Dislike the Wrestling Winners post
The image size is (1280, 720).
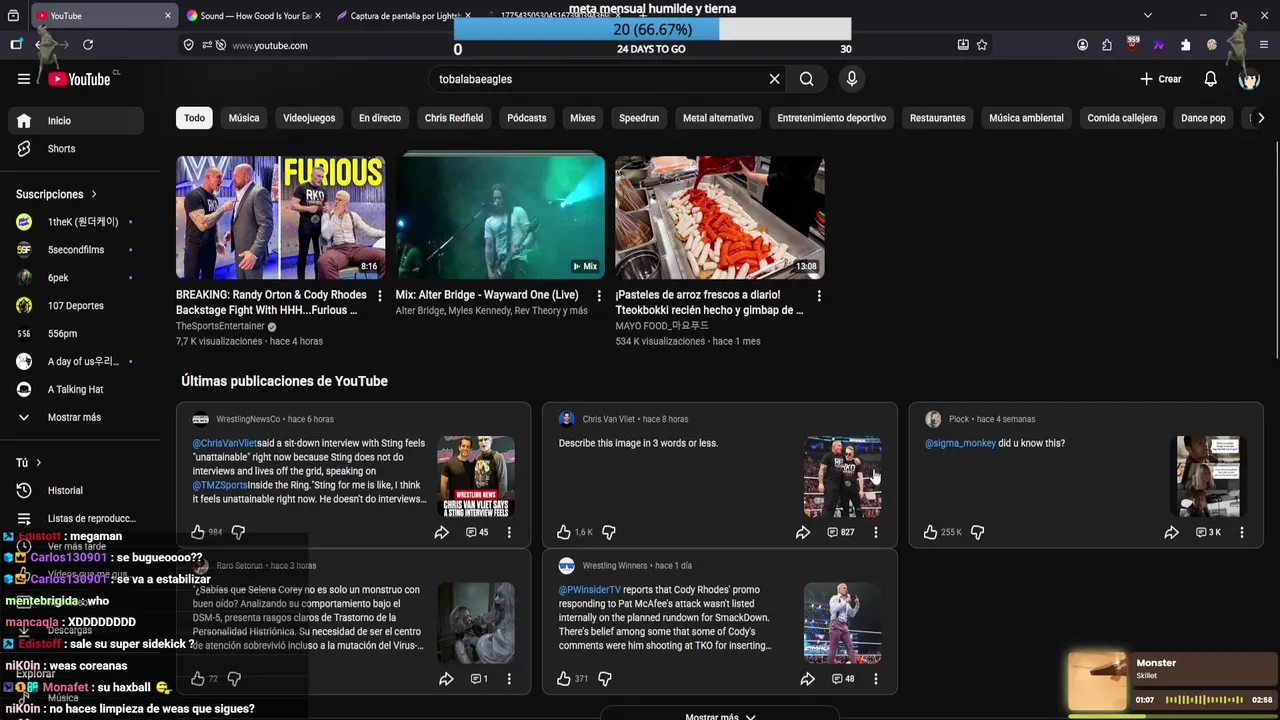pyautogui.click(x=604, y=678)
